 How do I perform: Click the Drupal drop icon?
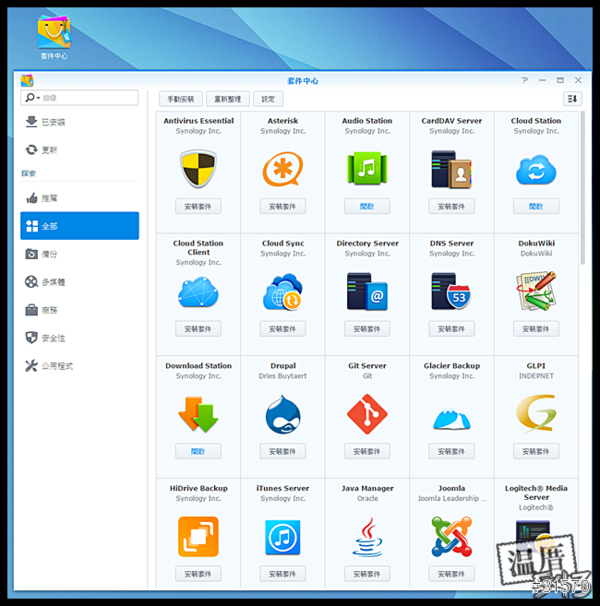pos(283,414)
